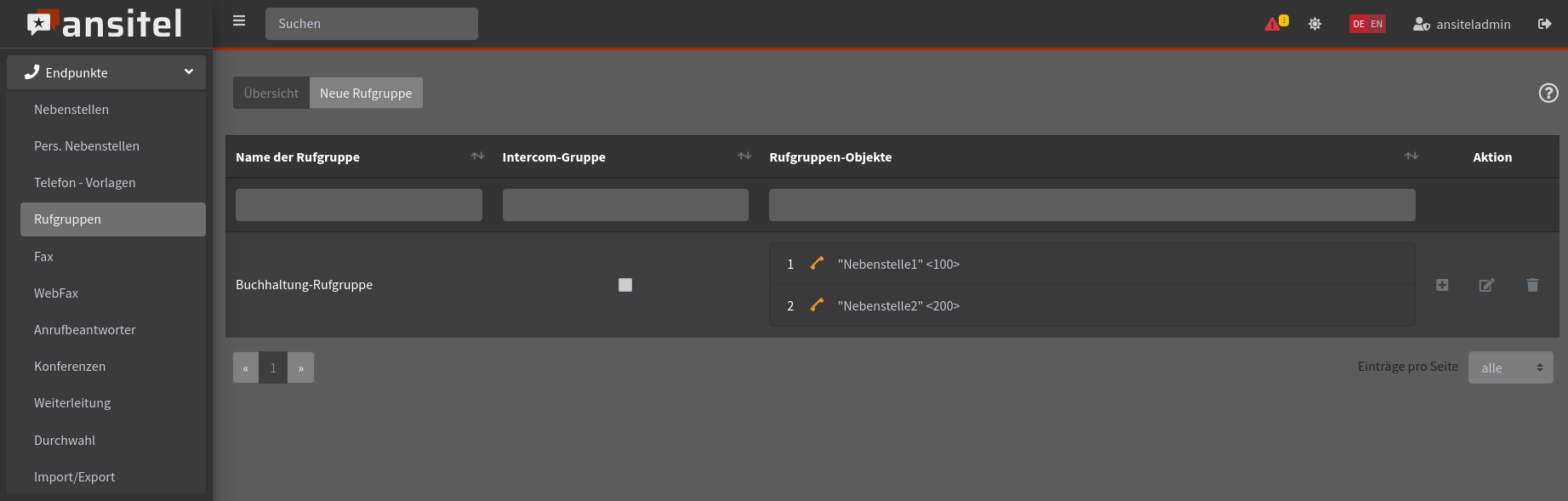Switch to the Neue Rufgruppe tab

(x=366, y=93)
